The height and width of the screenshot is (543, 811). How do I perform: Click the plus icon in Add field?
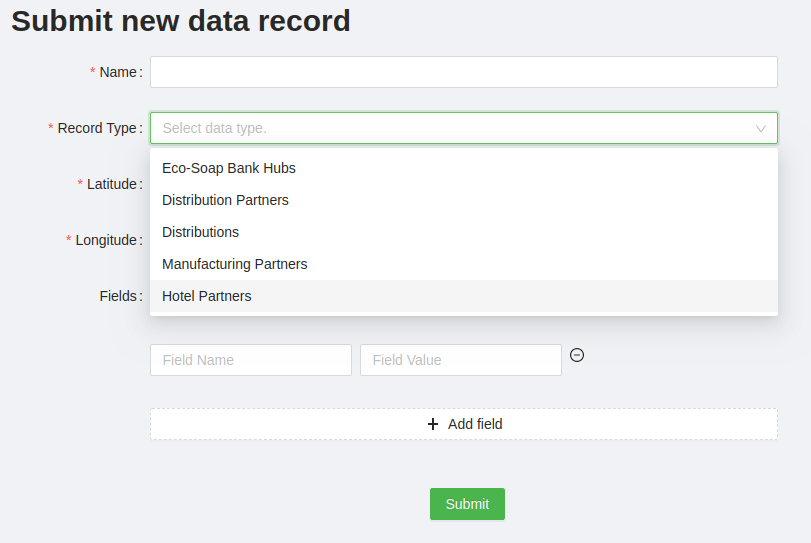click(433, 424)
